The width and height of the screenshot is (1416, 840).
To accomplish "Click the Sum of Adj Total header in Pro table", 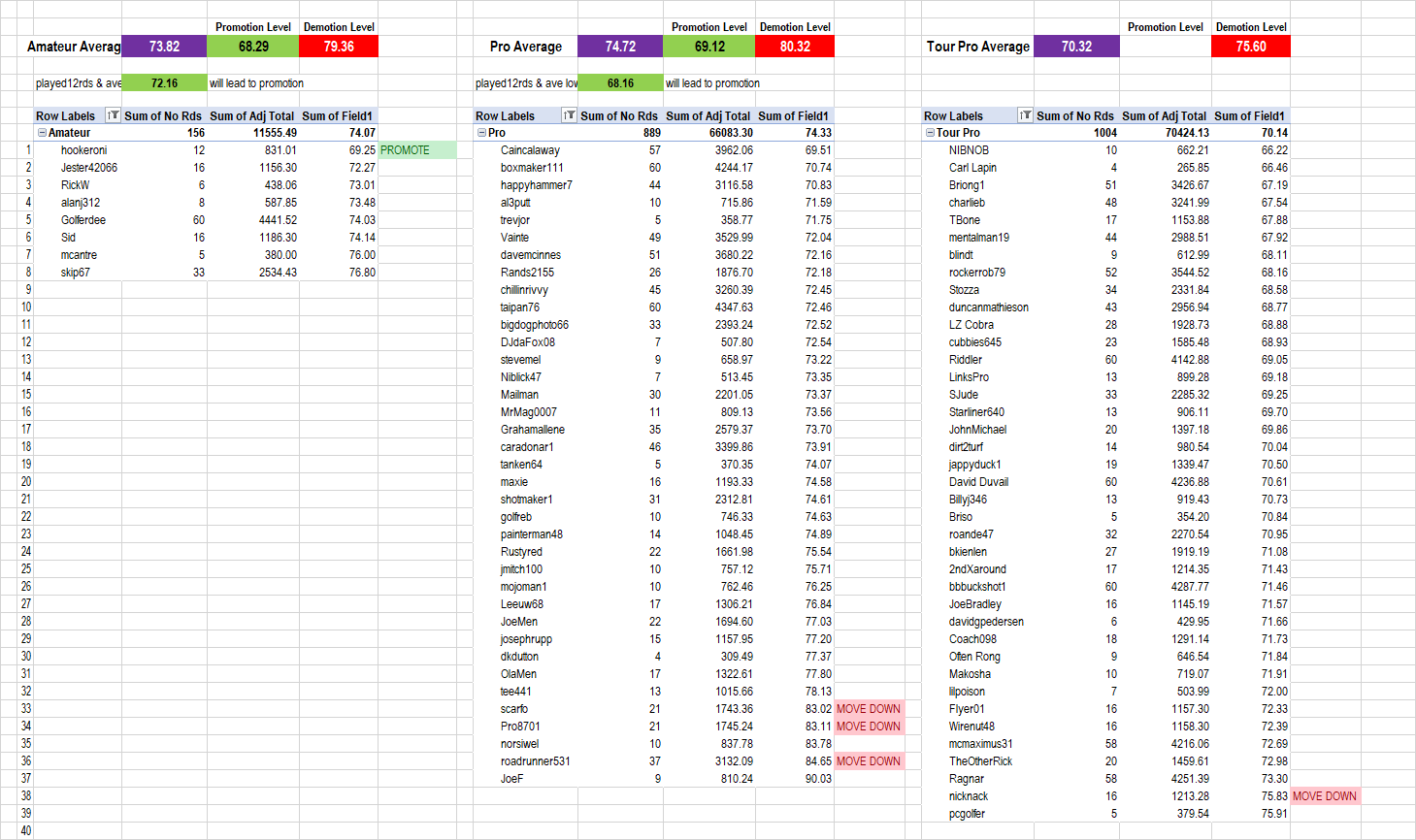I will pyautogui.click(x=708, y=115).
